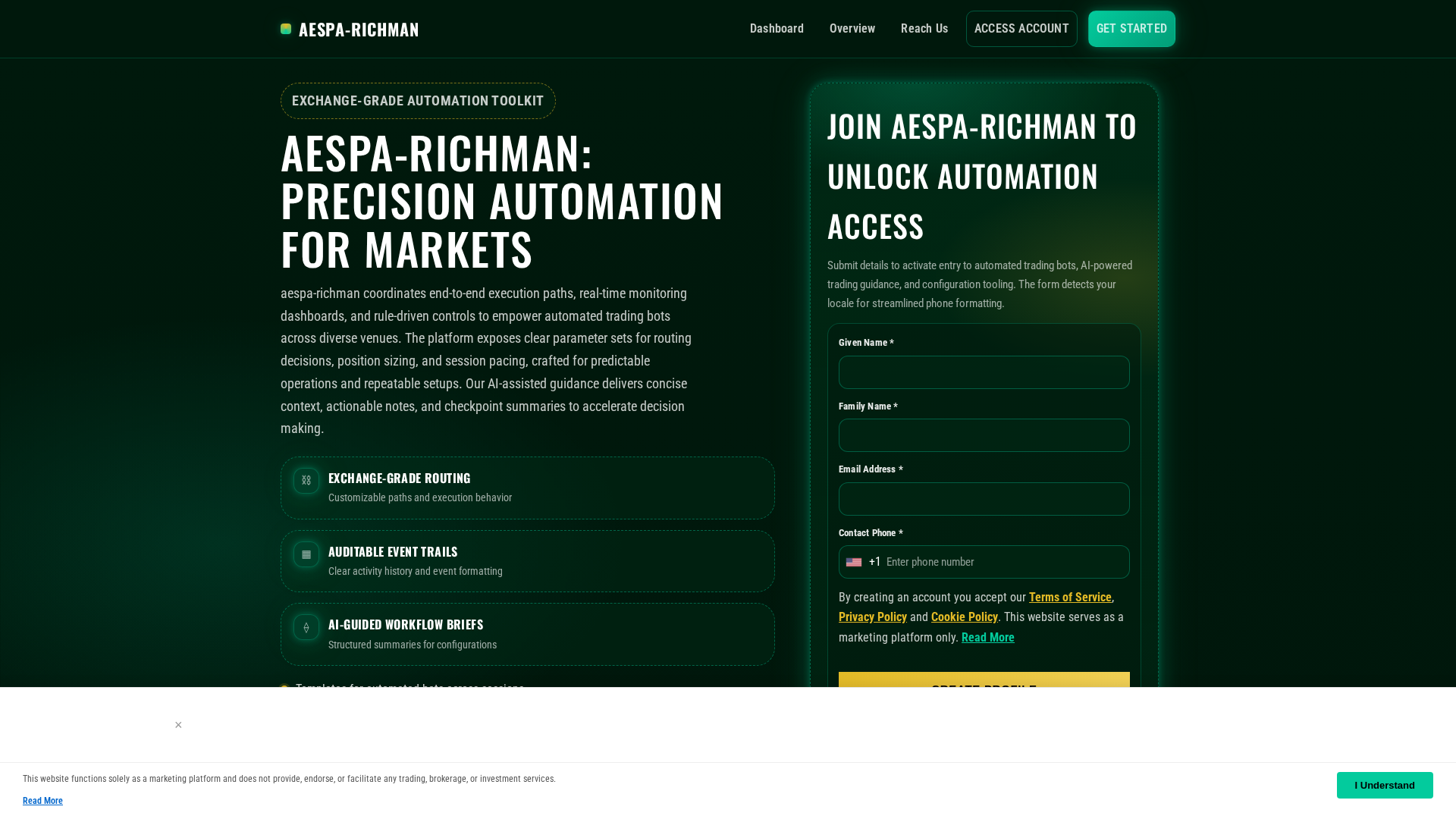Click 'Structured summaries for configurations' text
Viewport: 1456px width, 819px height.
(413, 645)
